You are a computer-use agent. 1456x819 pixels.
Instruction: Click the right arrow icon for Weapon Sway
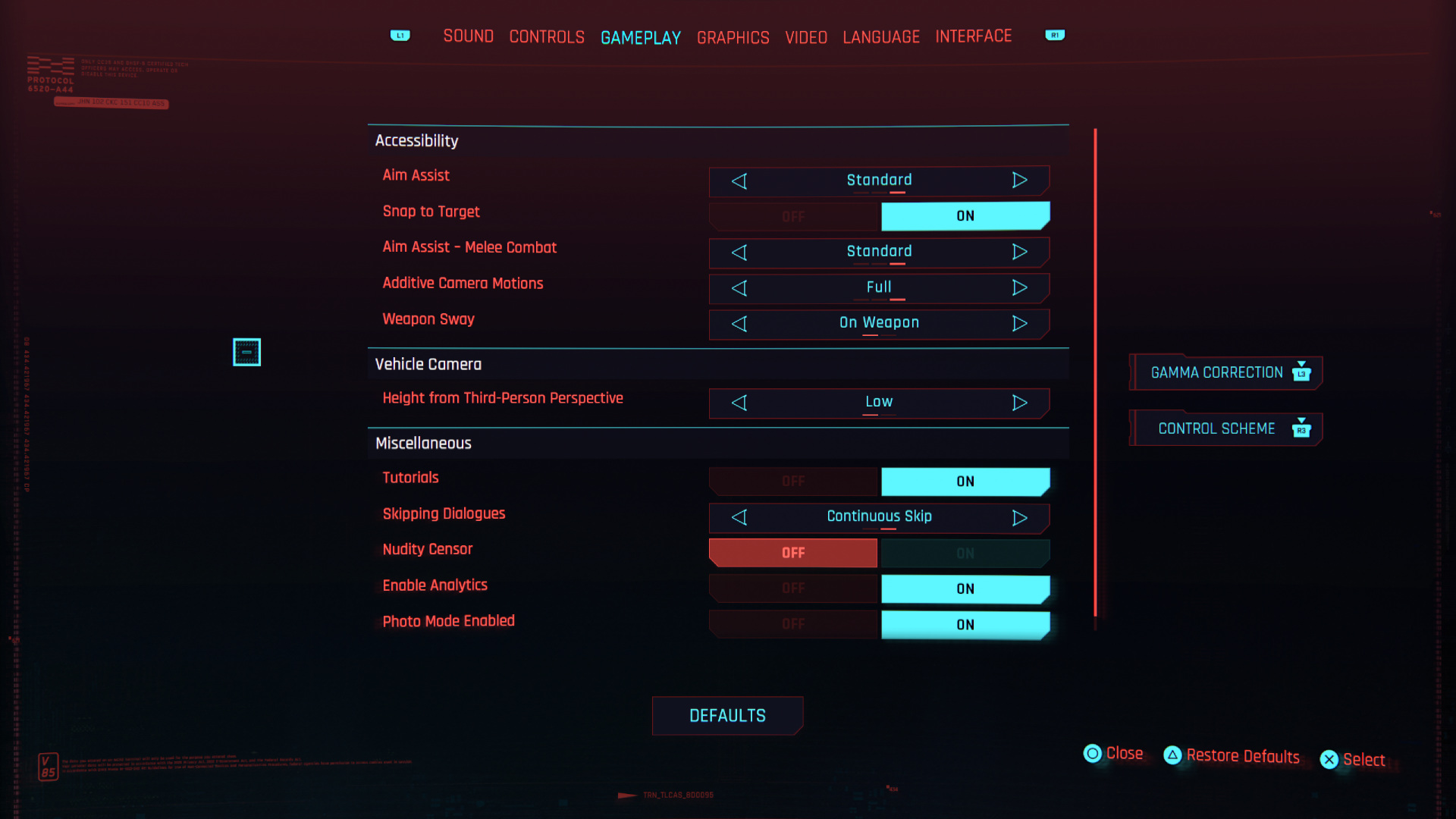[1019, 322]
